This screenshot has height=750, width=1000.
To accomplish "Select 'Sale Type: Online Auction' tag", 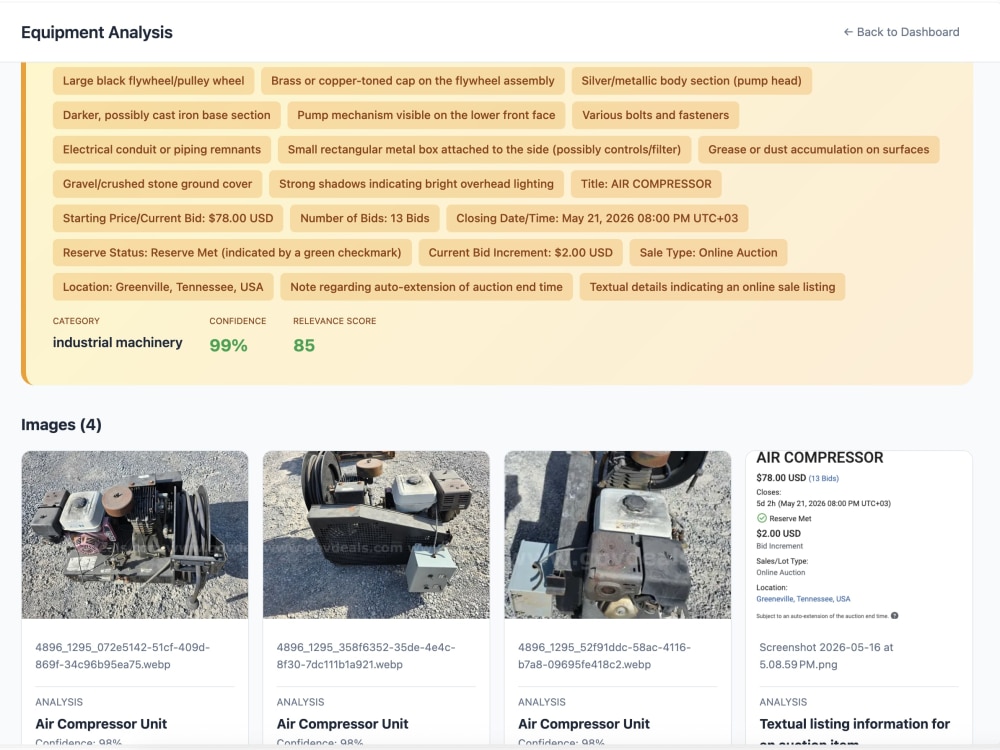I will (x=709, y=253).
